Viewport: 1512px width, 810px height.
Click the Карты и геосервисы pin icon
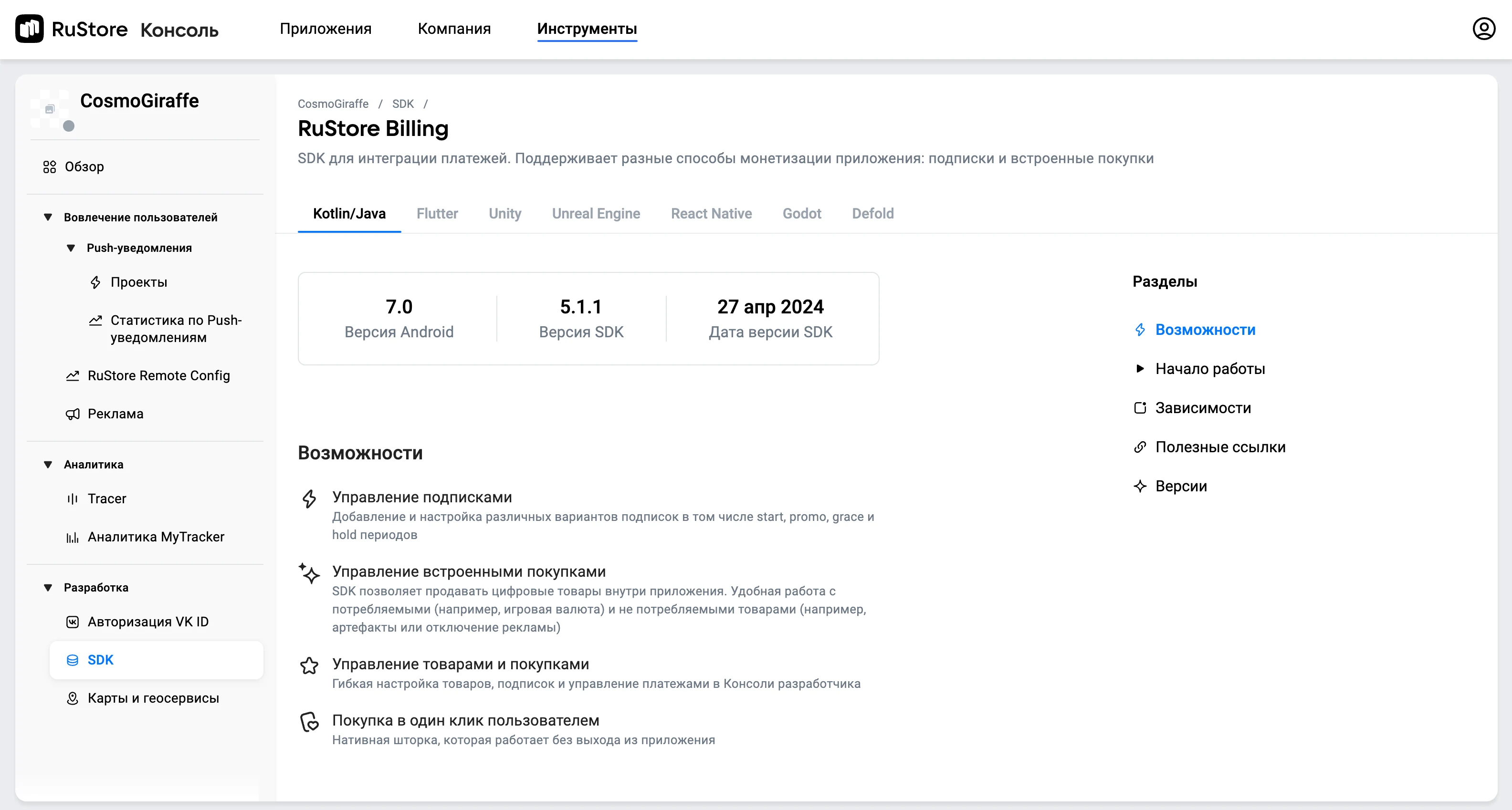(x=72, y=698)
